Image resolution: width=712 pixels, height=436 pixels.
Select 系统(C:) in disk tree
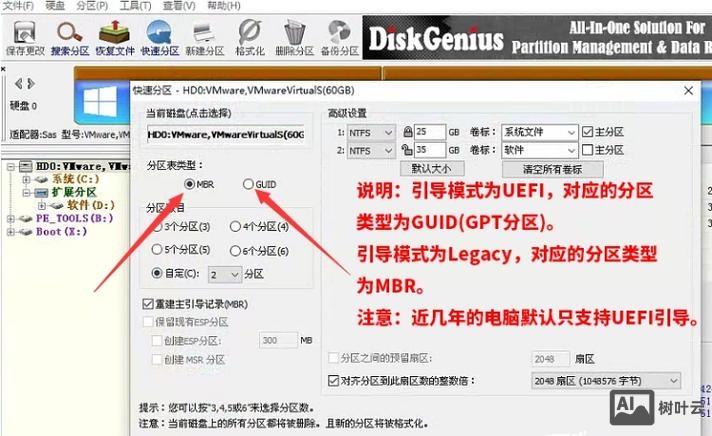[x=75, y=179]
